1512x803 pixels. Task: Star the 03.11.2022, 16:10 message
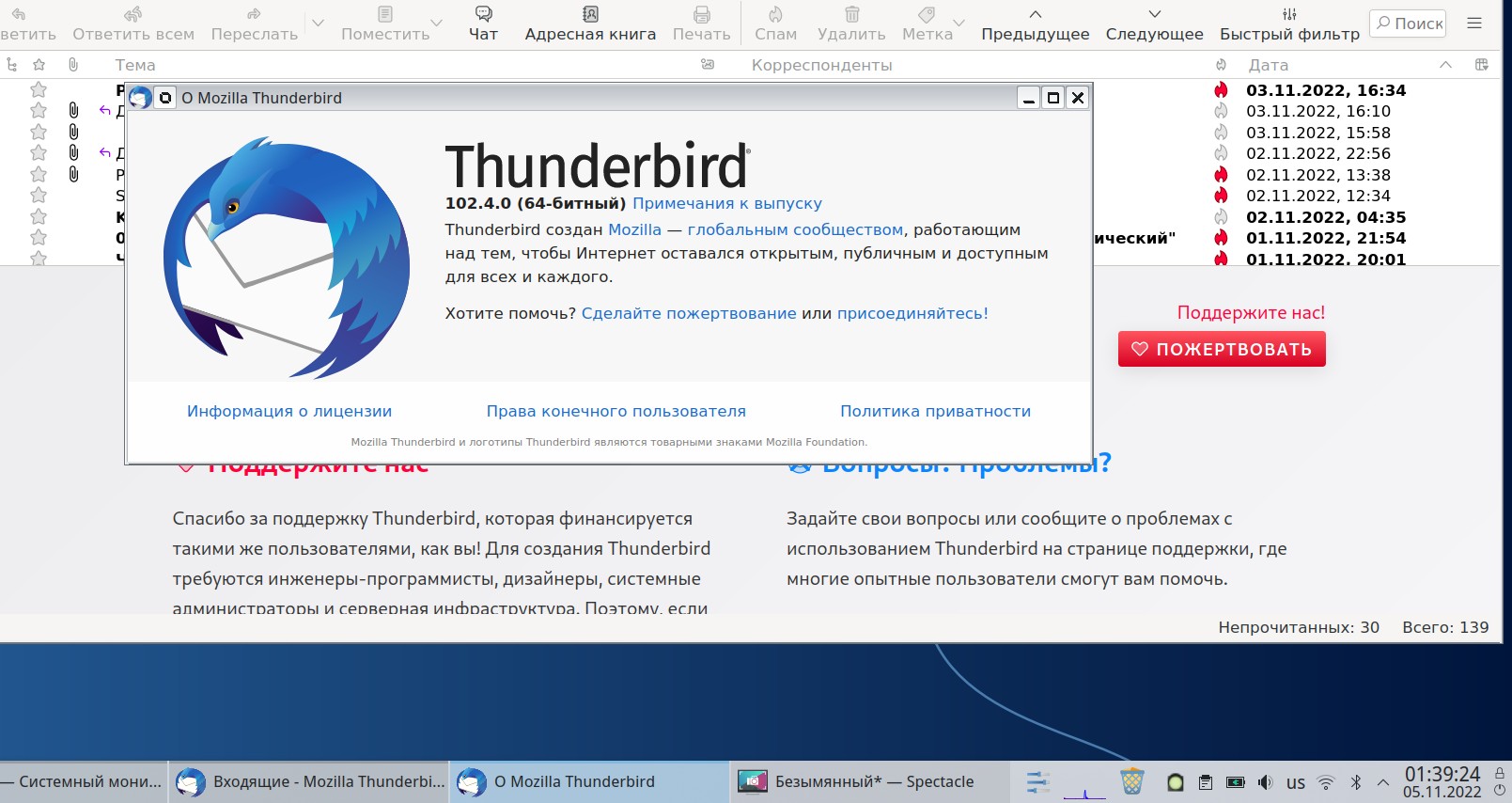[39, 111]
